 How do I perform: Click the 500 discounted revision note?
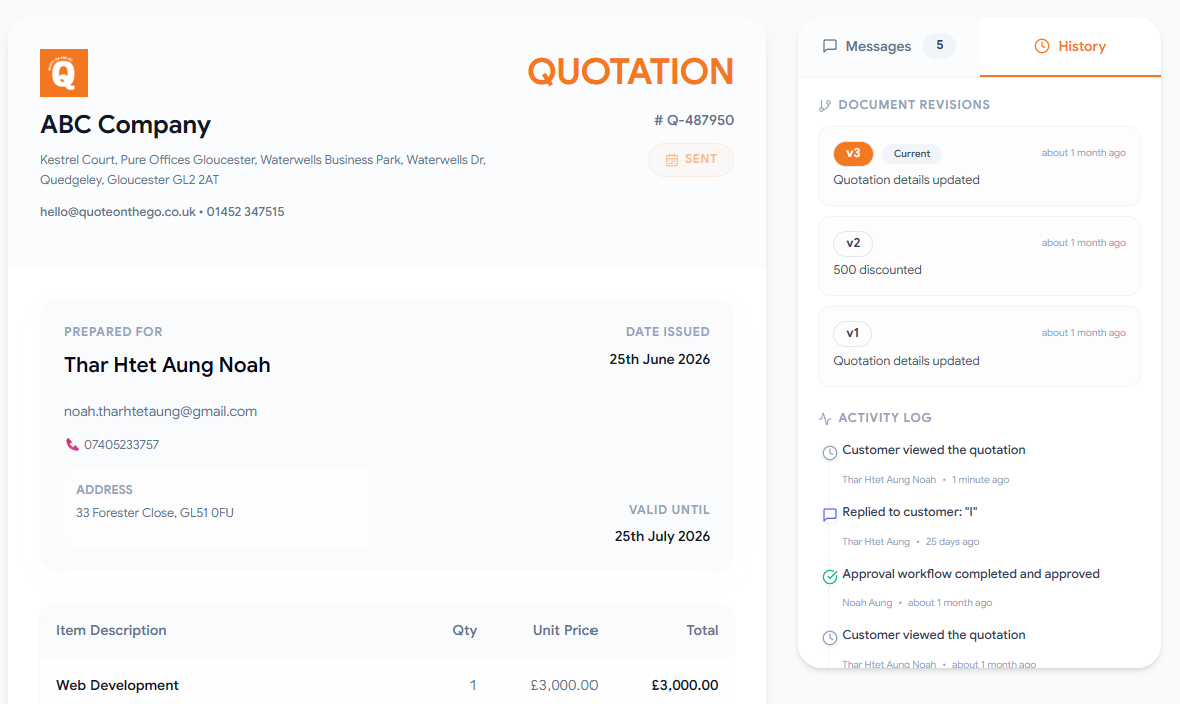(x=877, y=270)
